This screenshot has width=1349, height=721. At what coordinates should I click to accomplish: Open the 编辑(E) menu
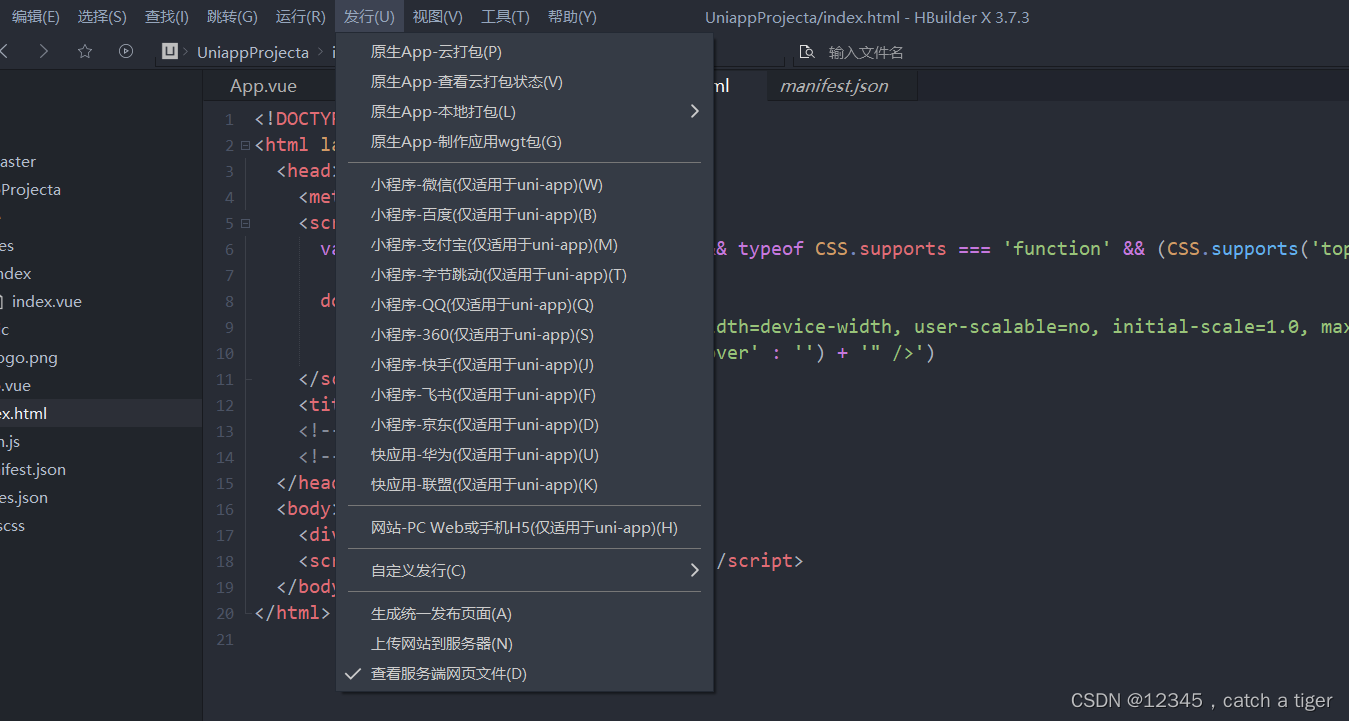(x=35, y=17)
